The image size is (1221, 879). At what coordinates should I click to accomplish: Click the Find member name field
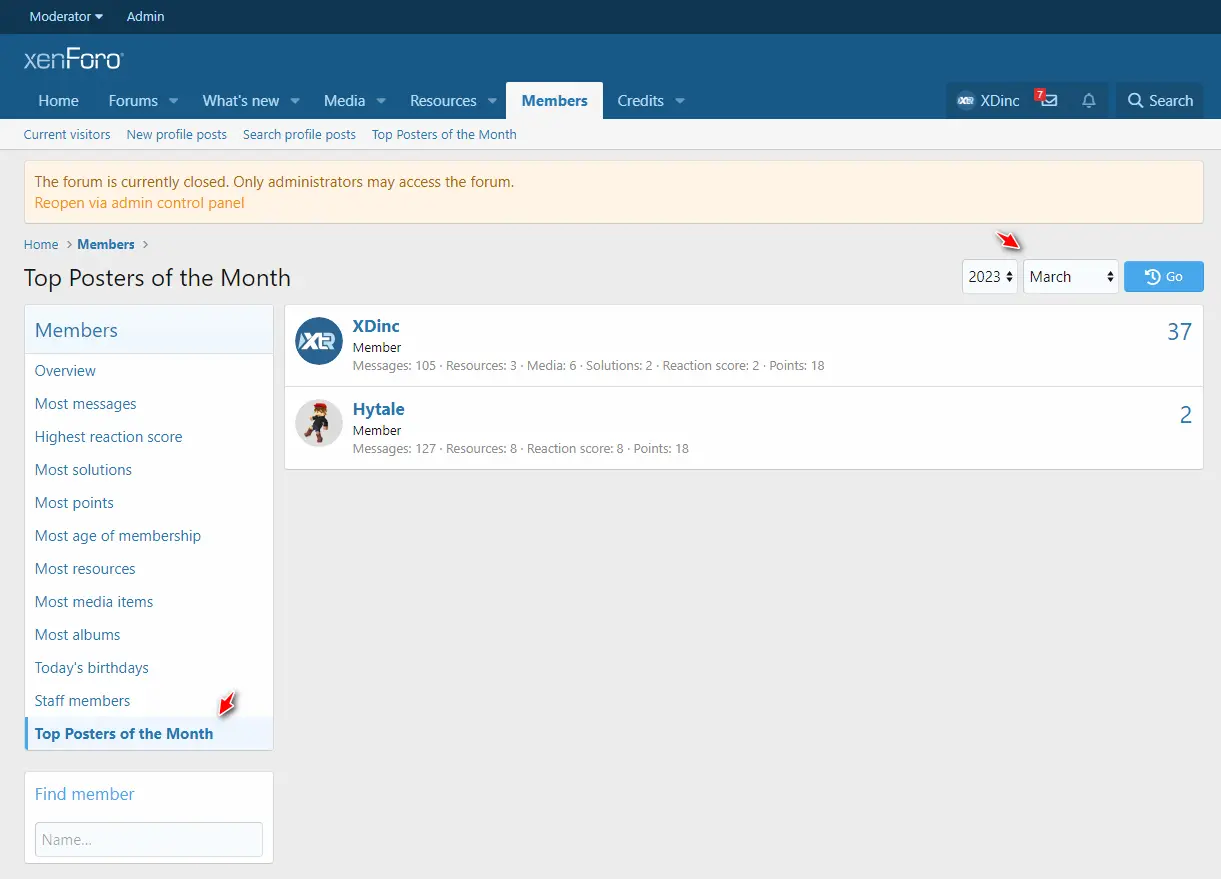149,840
